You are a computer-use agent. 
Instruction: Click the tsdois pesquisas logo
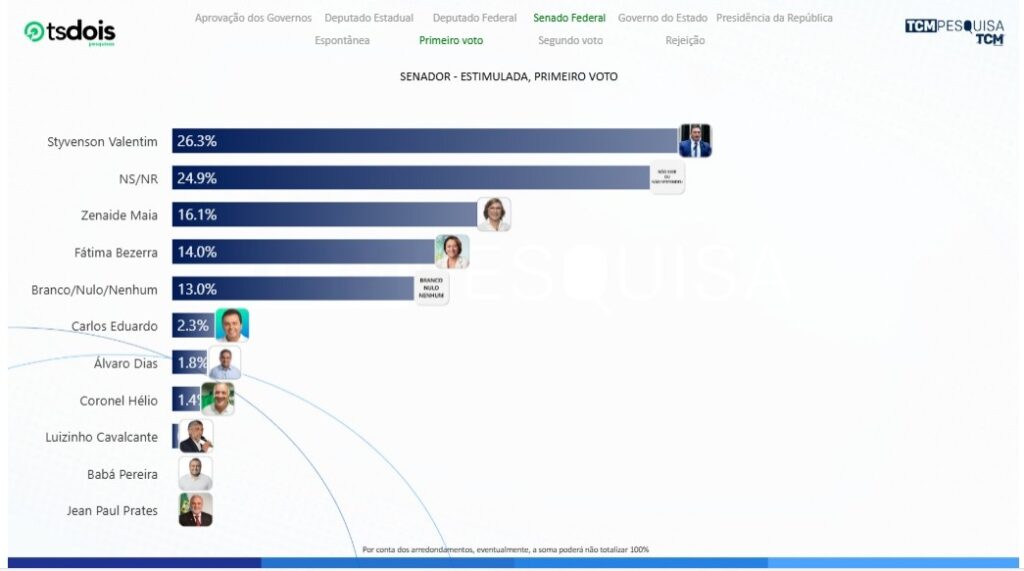point(69,33)
